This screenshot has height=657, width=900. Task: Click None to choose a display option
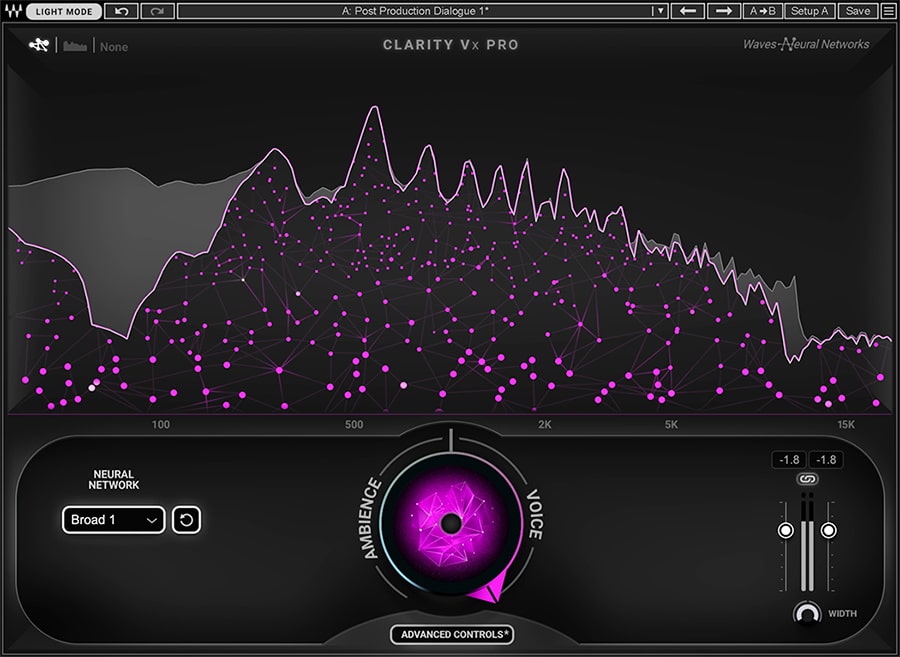tap(113, 47)
